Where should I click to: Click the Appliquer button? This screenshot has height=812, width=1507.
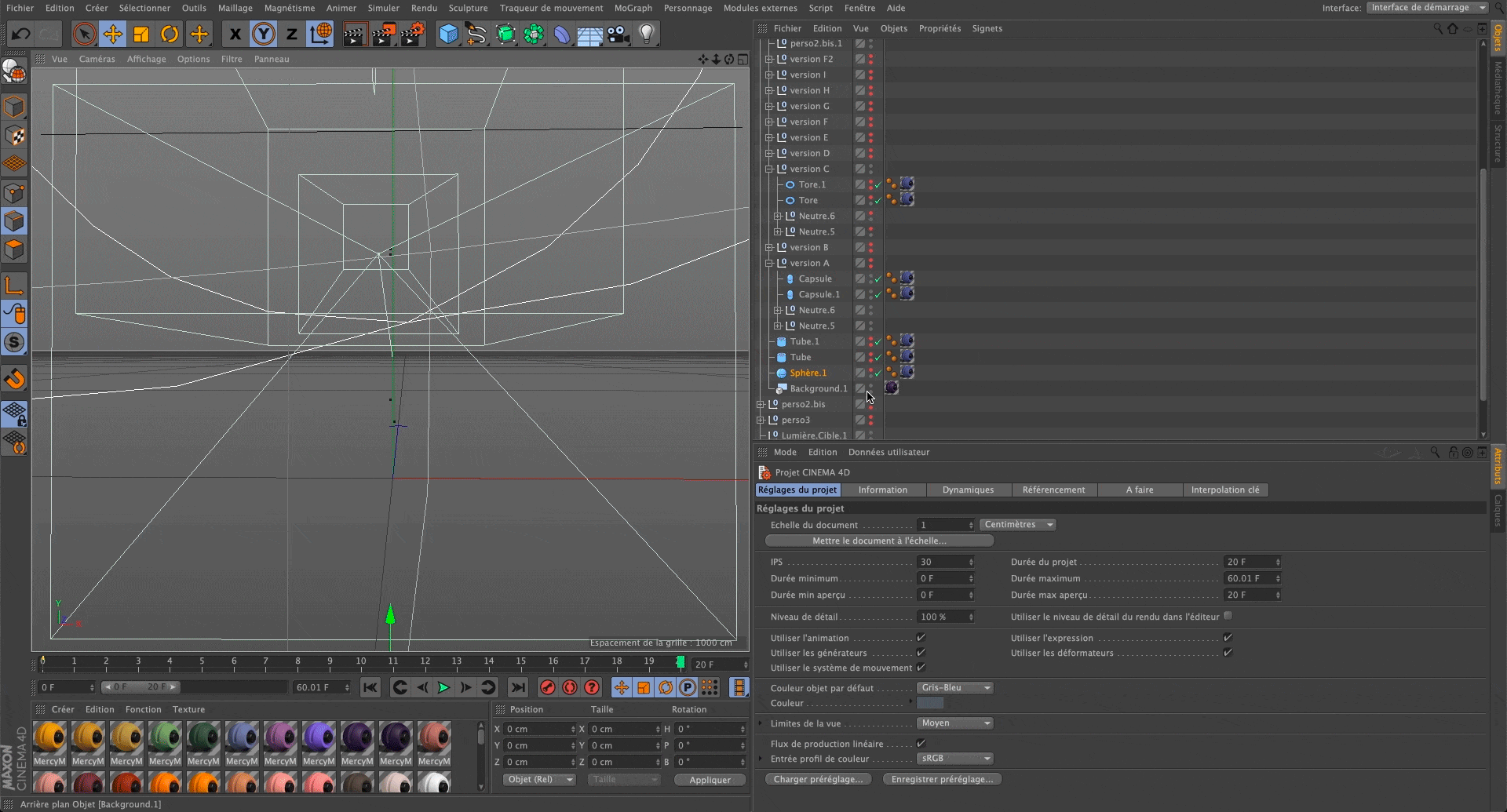pos(710,780)
